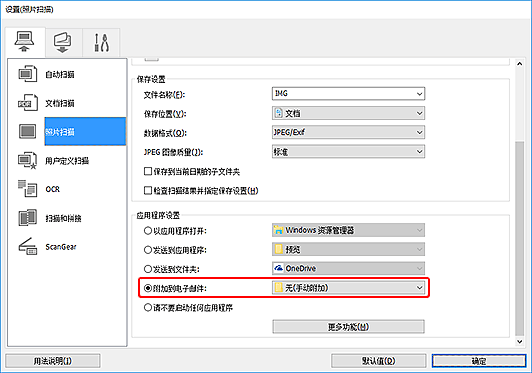Image resolution: width=532 pixels, height=373 pixels.
Task: Open OneDrive folder dropdown
Action: click(x=348, y=268)
